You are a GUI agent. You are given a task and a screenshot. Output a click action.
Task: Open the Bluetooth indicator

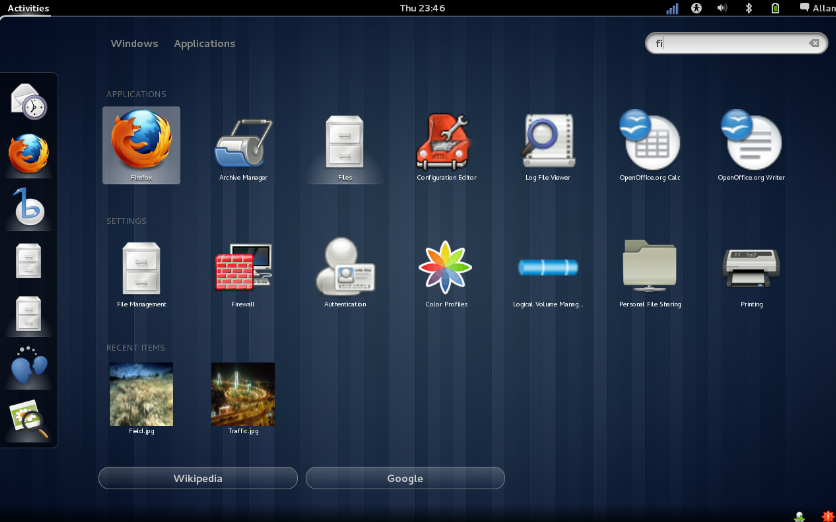[x=749, y=8]
